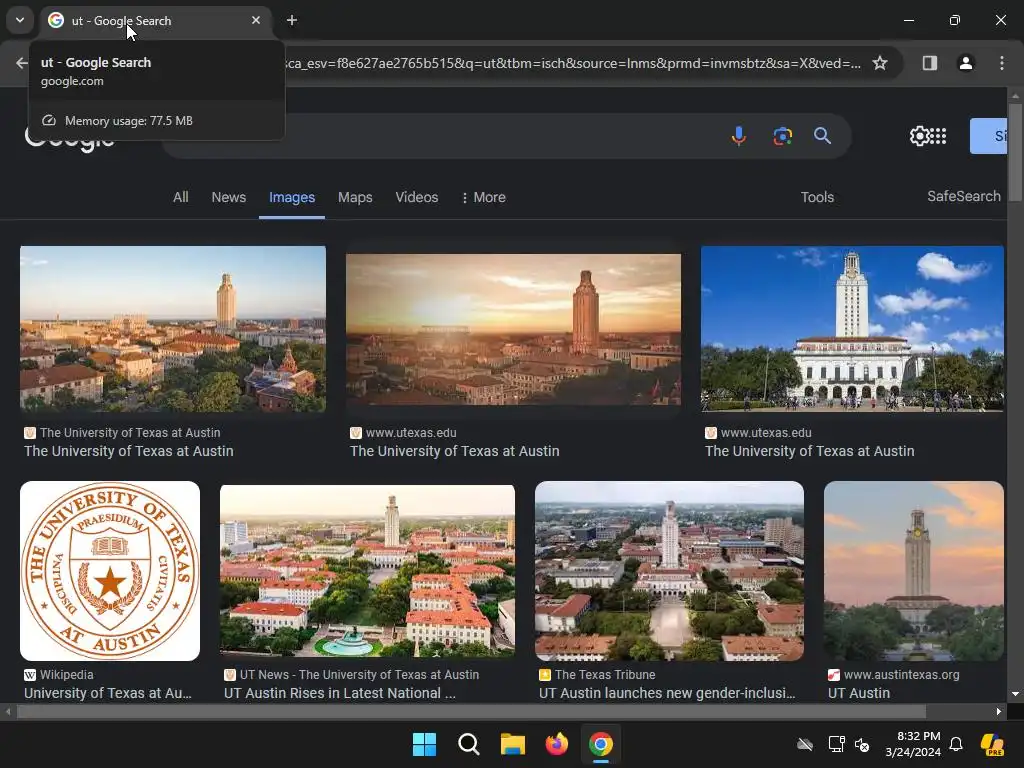Click the network display tray icon

(x=836, y=744)
